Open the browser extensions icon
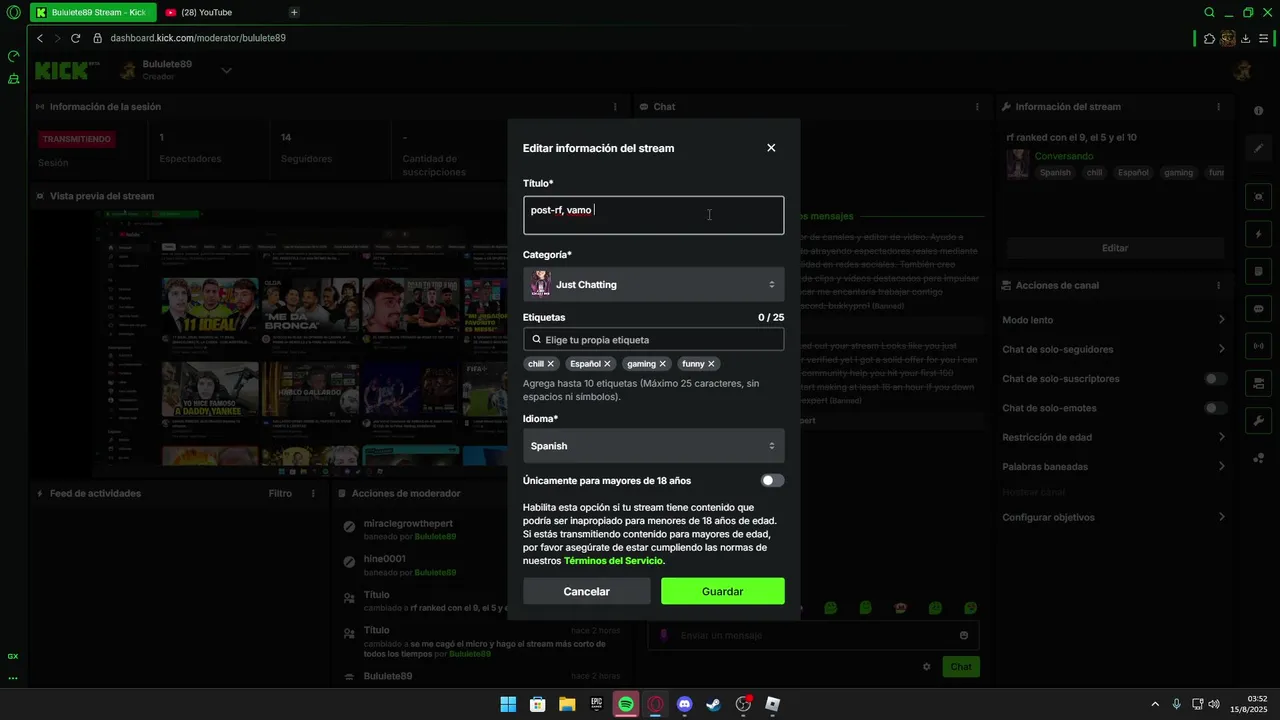 coord(1209,39)
